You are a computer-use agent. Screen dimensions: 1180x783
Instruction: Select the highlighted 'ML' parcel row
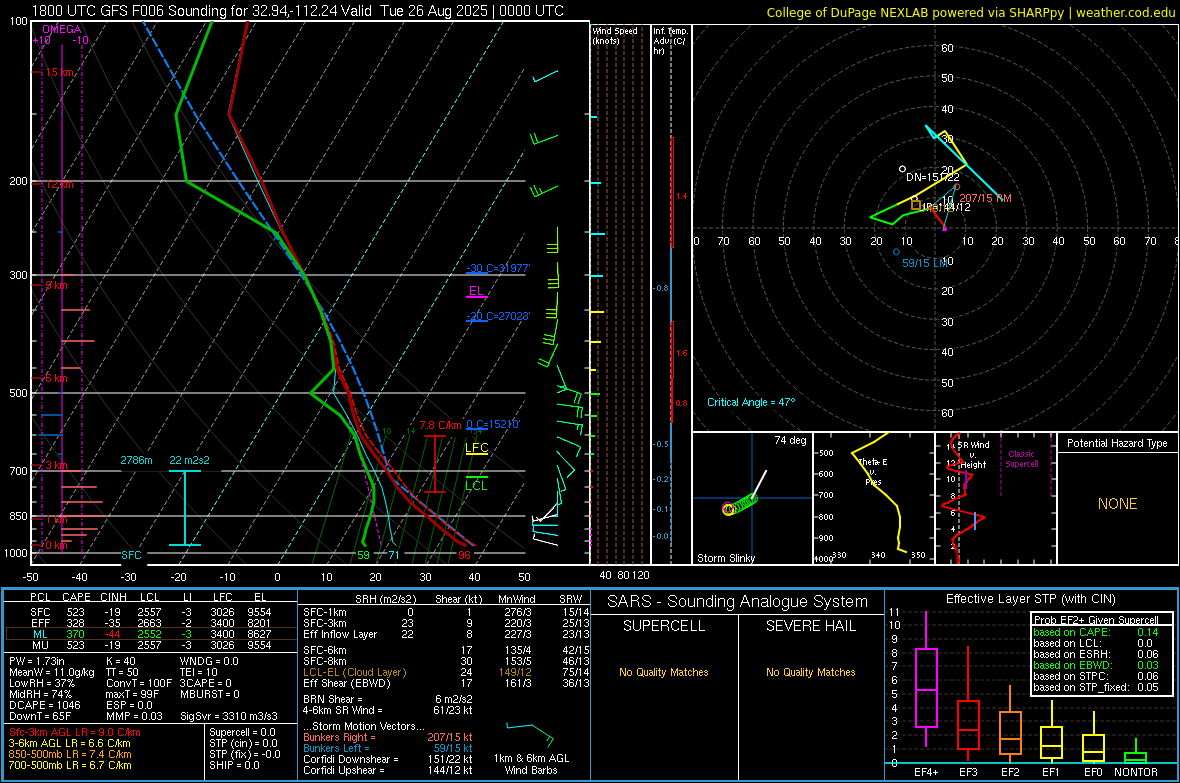pyautogui.click(x=151, y=634)
